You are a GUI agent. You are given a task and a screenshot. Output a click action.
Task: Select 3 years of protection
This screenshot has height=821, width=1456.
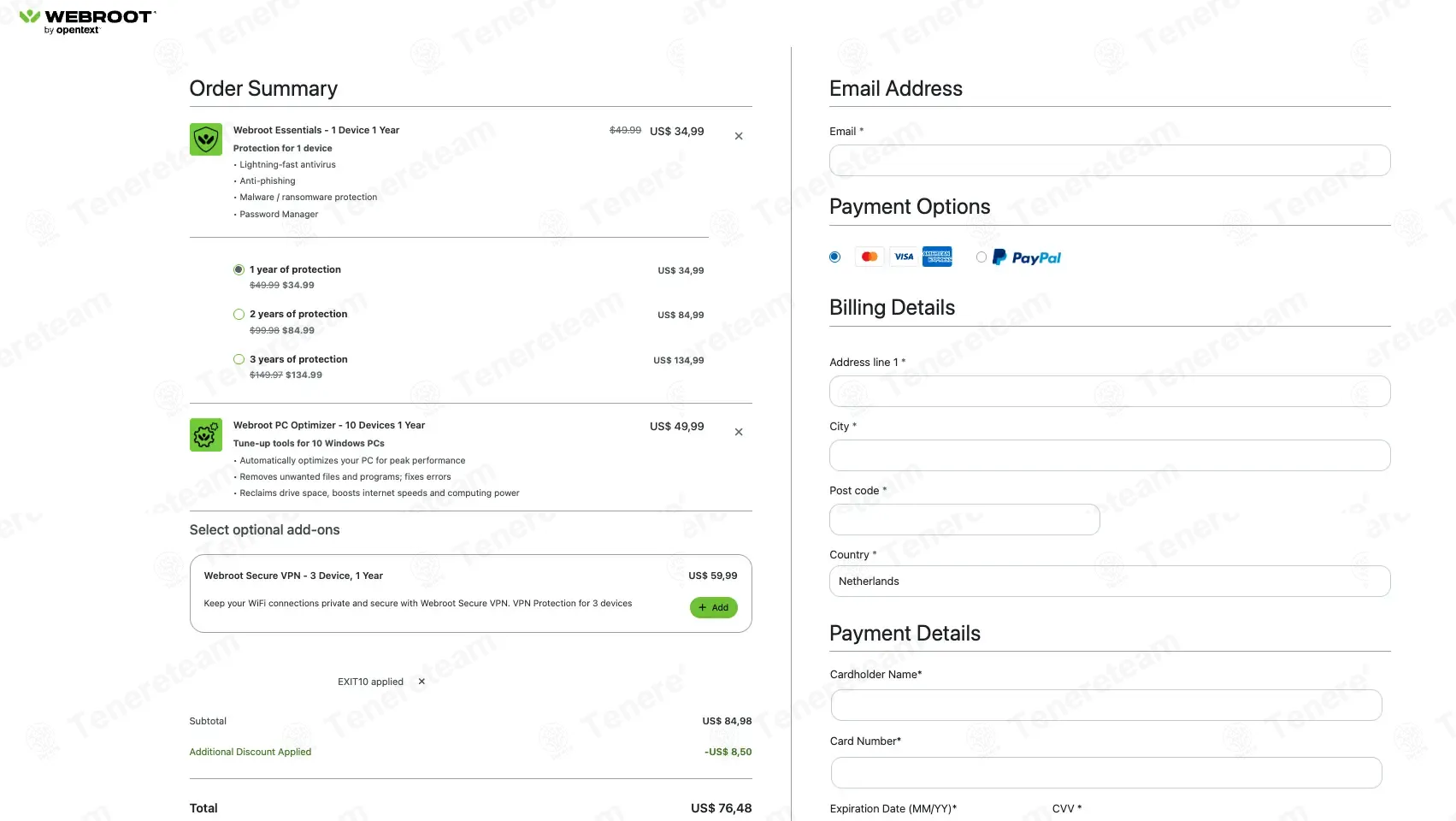click(239, 359)
